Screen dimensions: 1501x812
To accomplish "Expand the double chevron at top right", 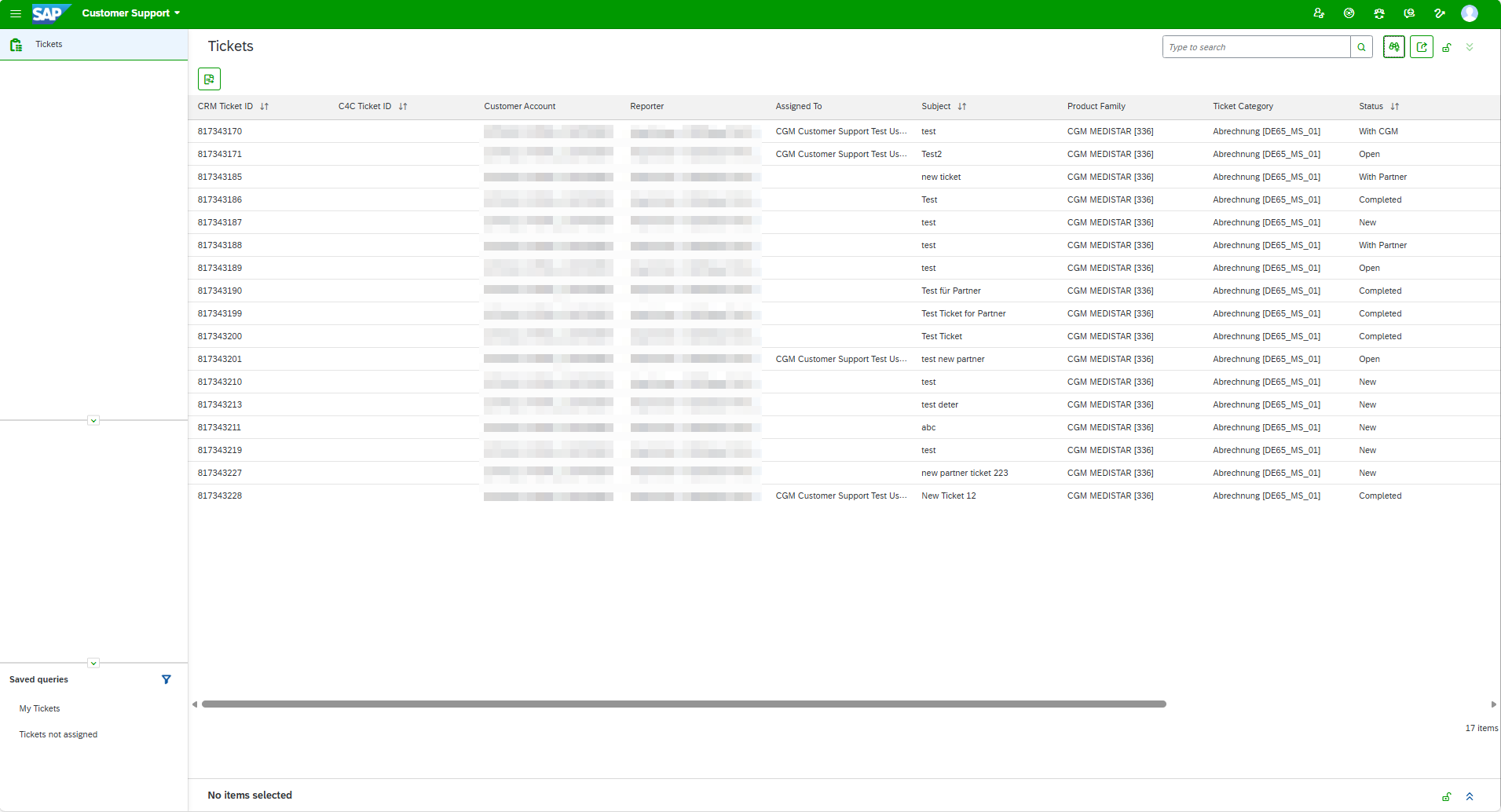I will tap(1470, 46).
